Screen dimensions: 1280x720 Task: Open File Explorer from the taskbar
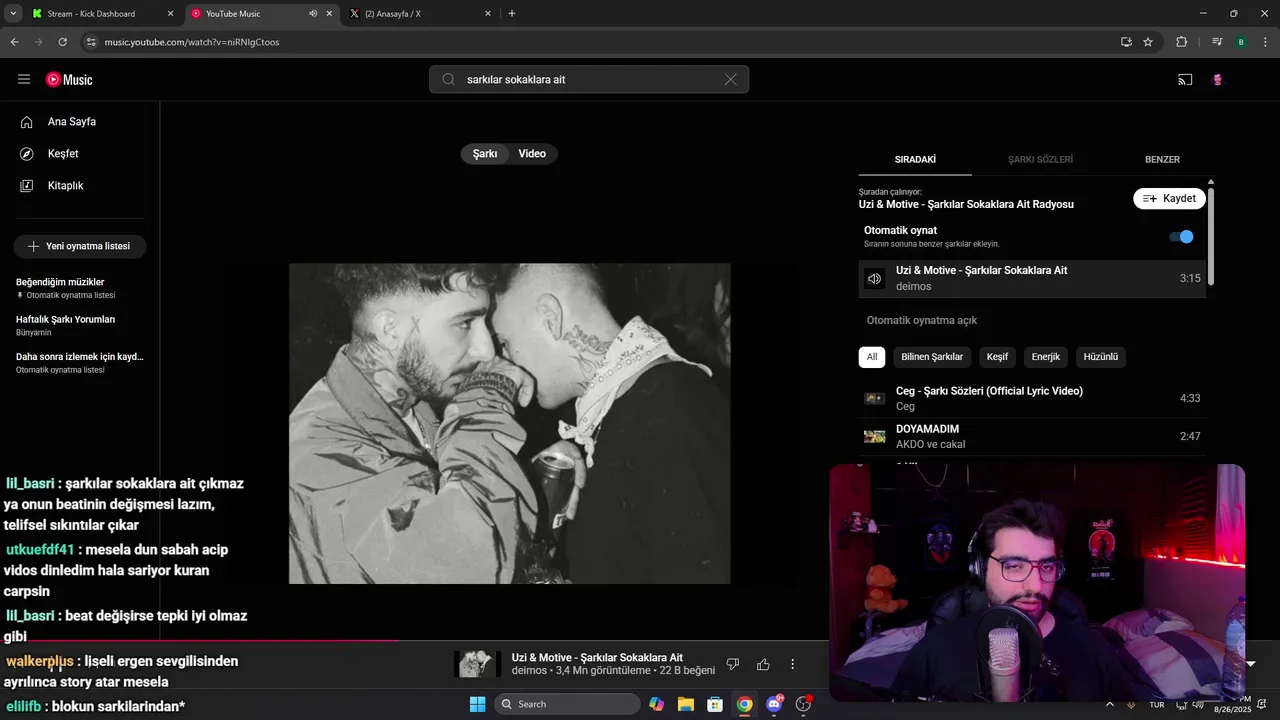(686, 704)
